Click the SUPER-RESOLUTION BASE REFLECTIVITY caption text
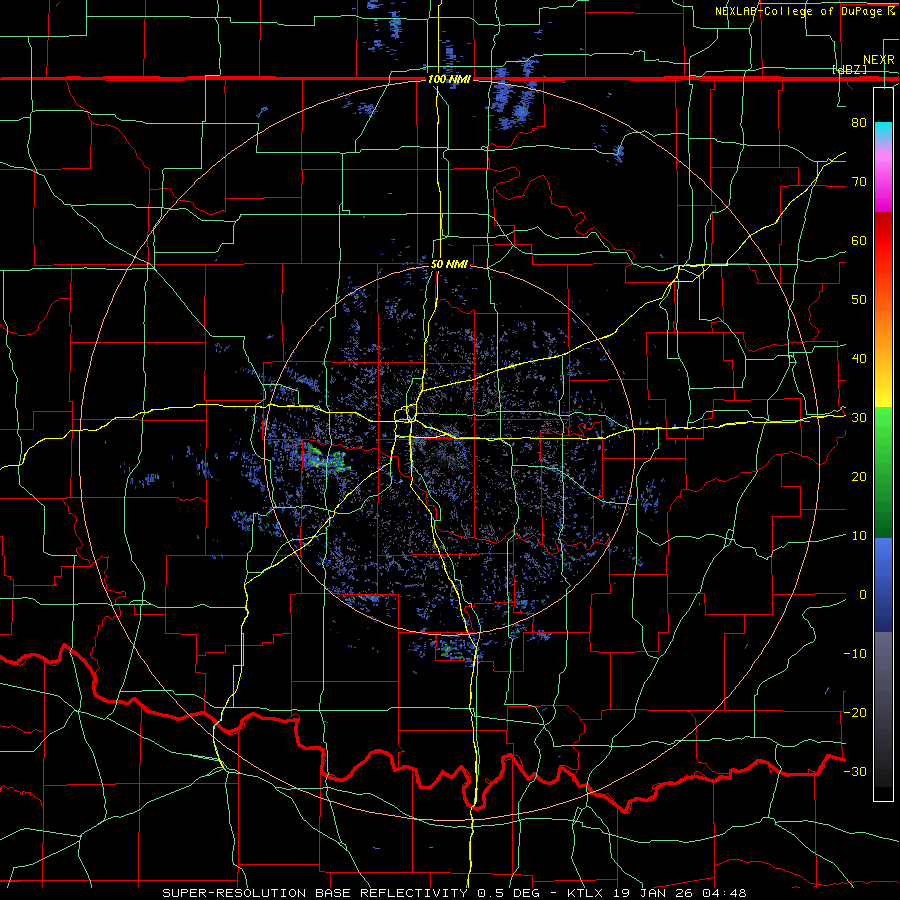This screenshot has height=900, width=900. [315, 893]
